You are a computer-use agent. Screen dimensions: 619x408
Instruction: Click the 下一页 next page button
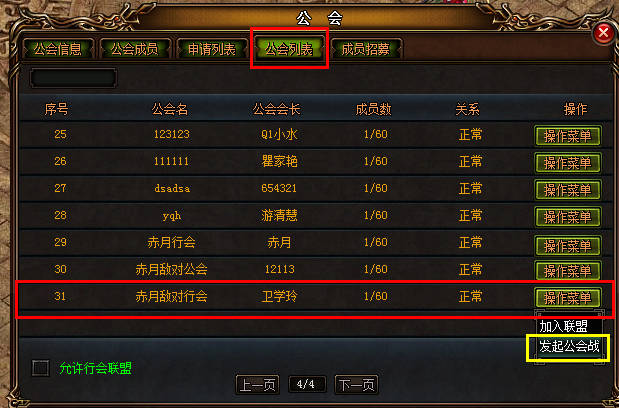(356, 384)
